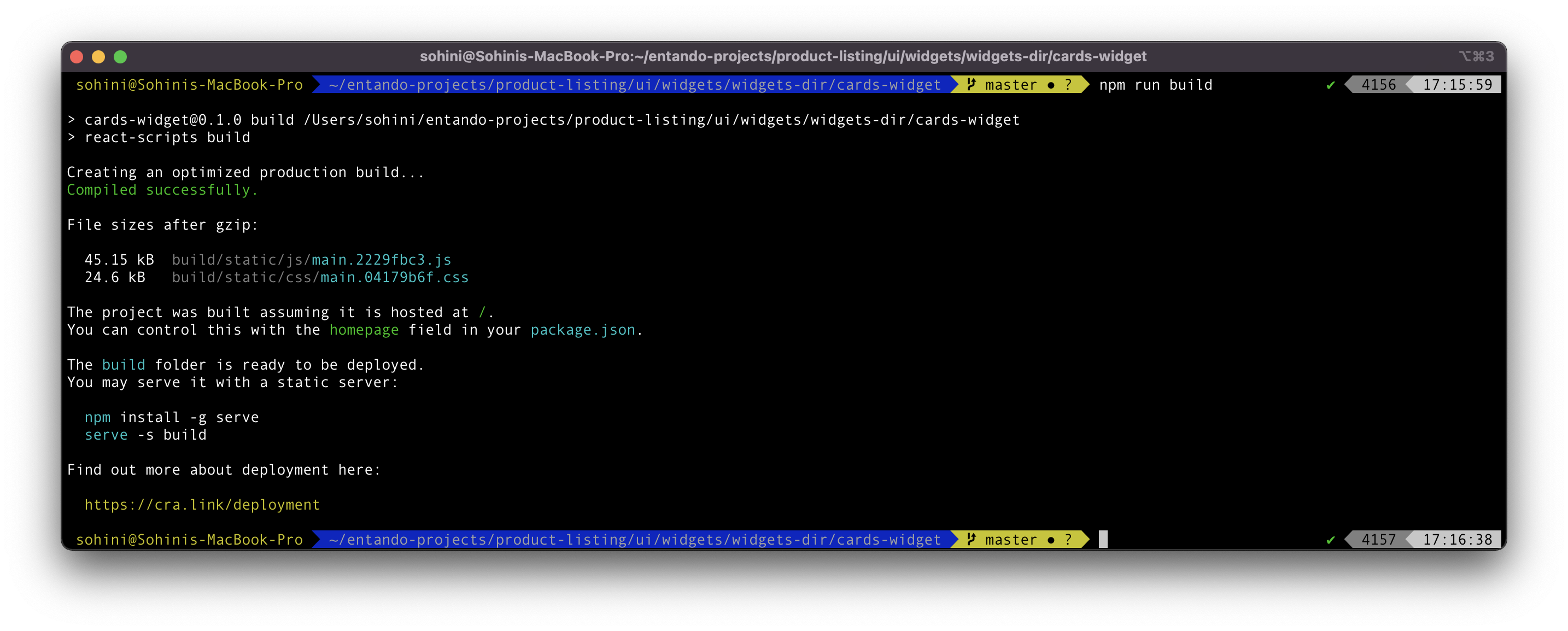Click the 24.6 kB file size
The image size is (1568, 631).
(115, 277)
